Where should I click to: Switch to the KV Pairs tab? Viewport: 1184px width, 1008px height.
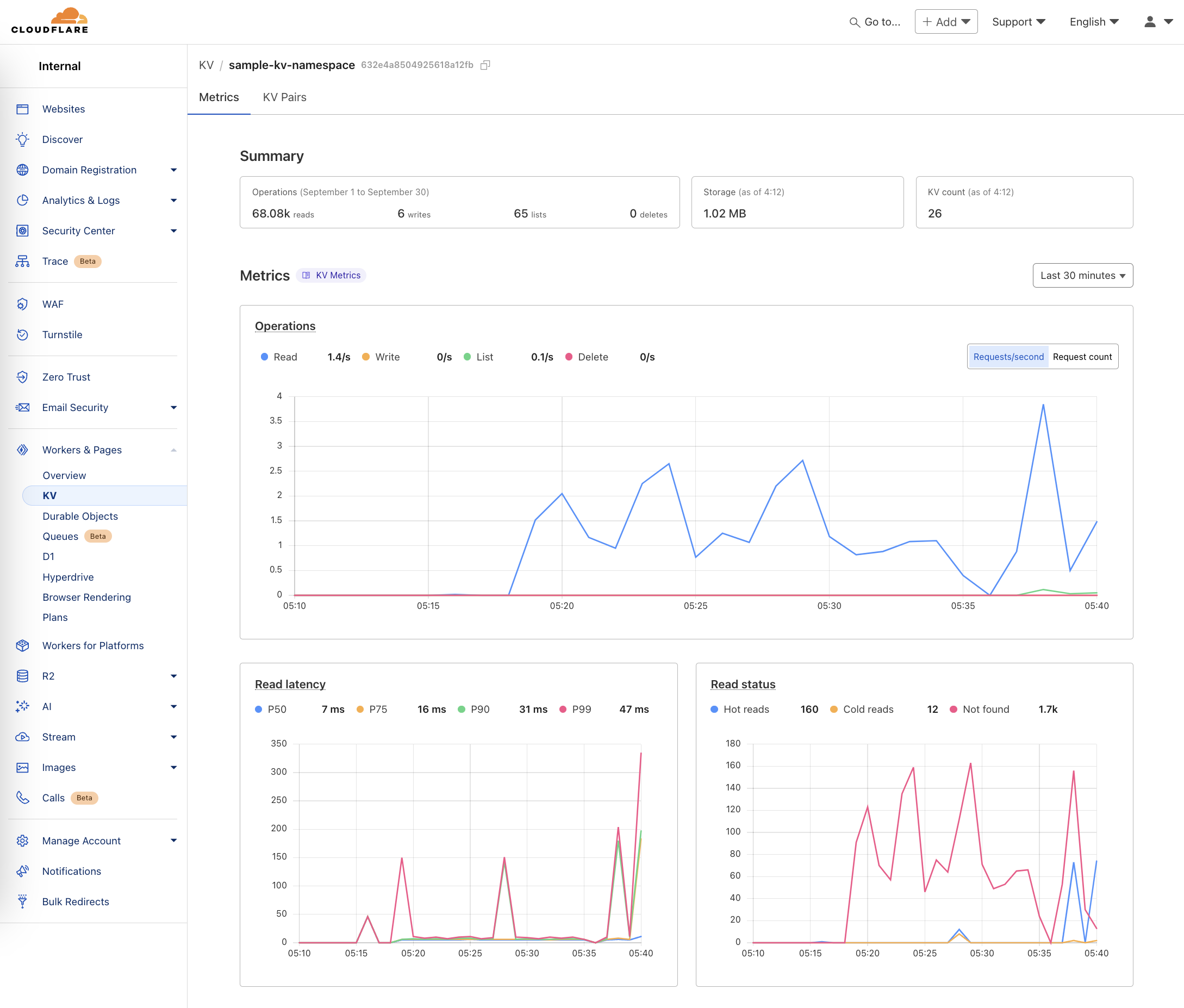point(284,97)
